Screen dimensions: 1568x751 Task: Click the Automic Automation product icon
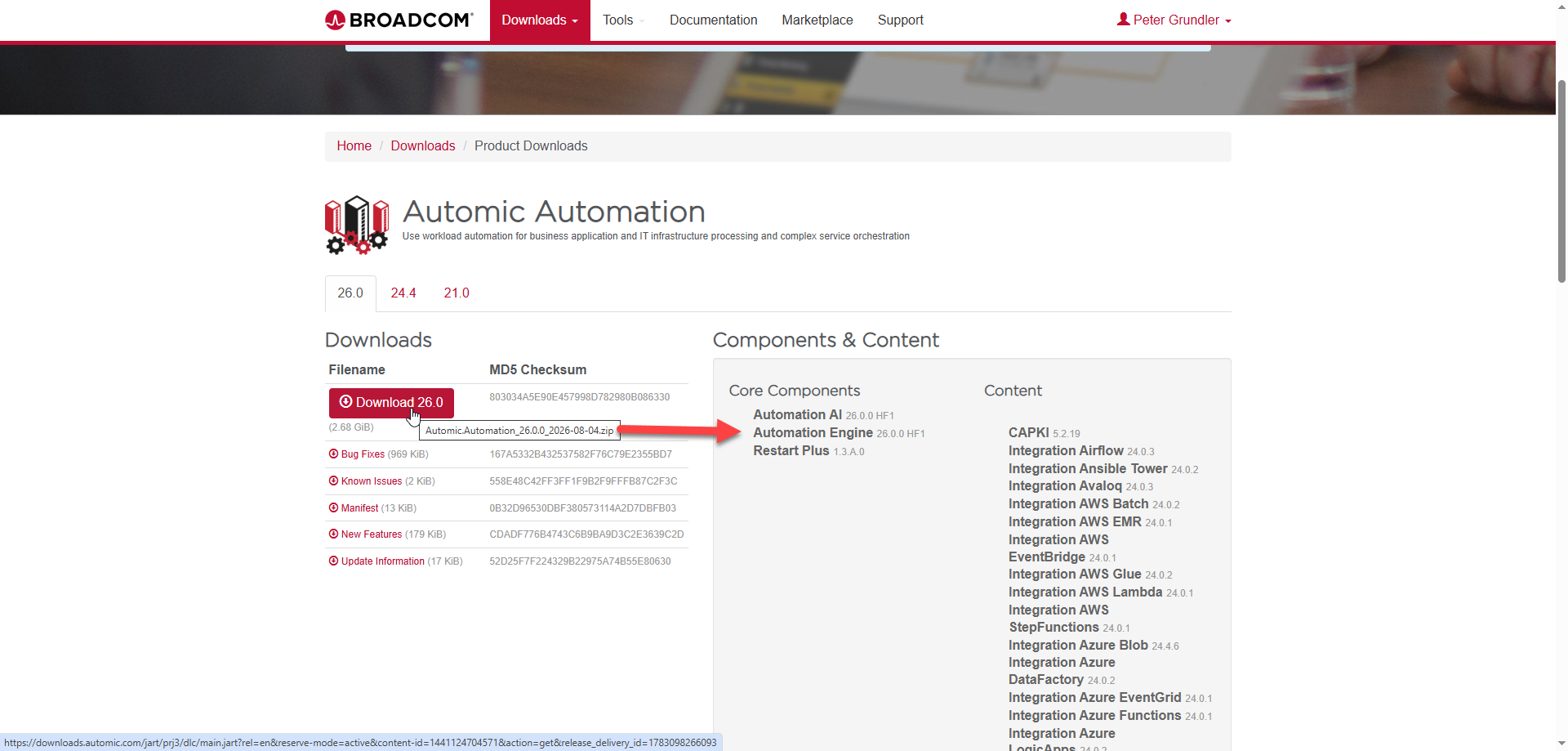(x=357, y=225)
